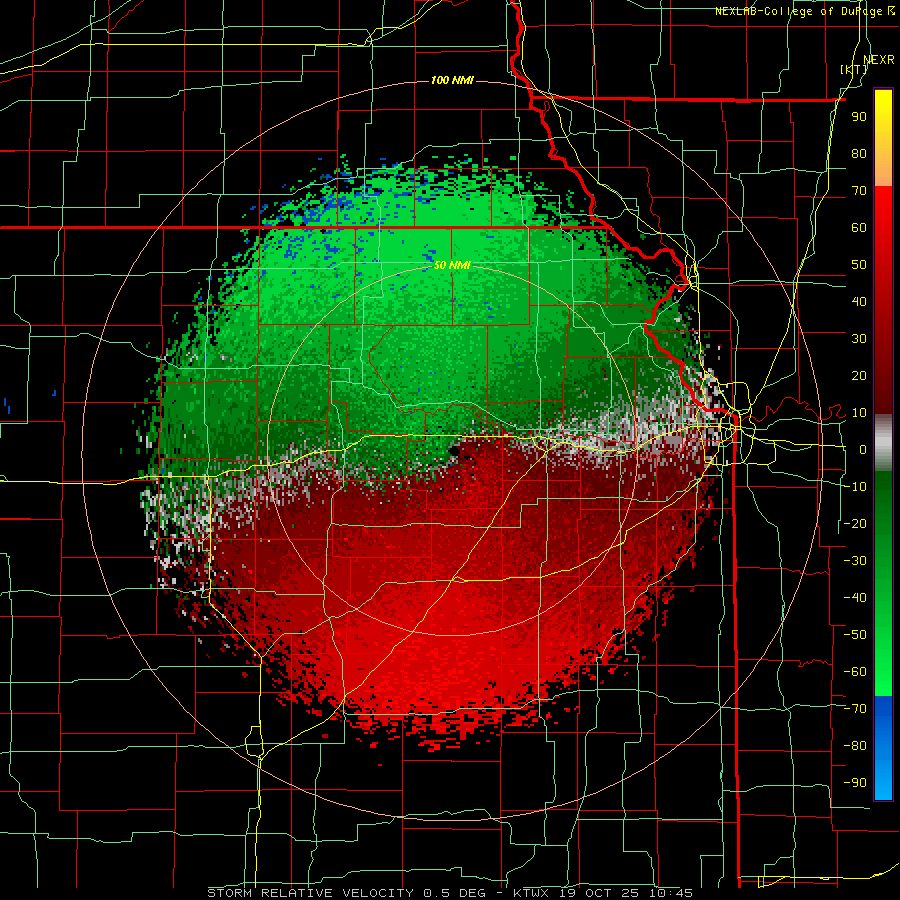The height and width of the screenshot is (900, 900).
Task: Click the black radar site dot at center
Action: pos(455,451)
